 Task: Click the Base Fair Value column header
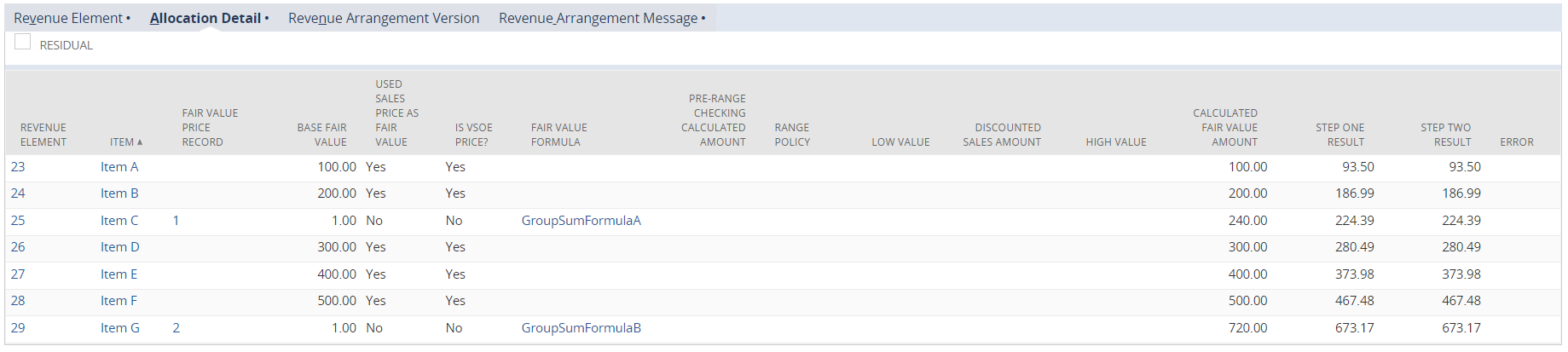point(322,135)
